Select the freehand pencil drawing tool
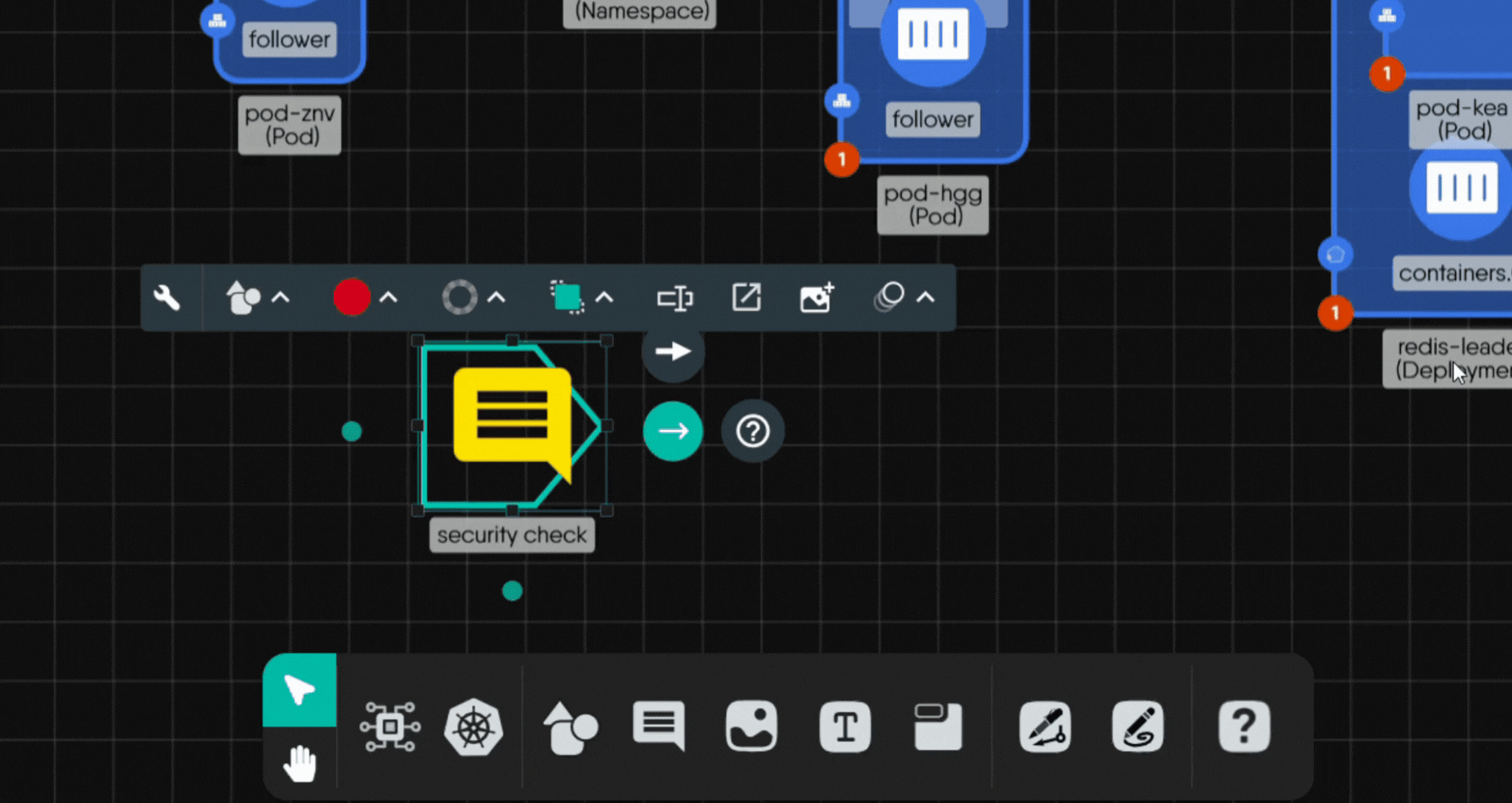The height and width of the screenshot is (803, 1512). click(1137, 727)
